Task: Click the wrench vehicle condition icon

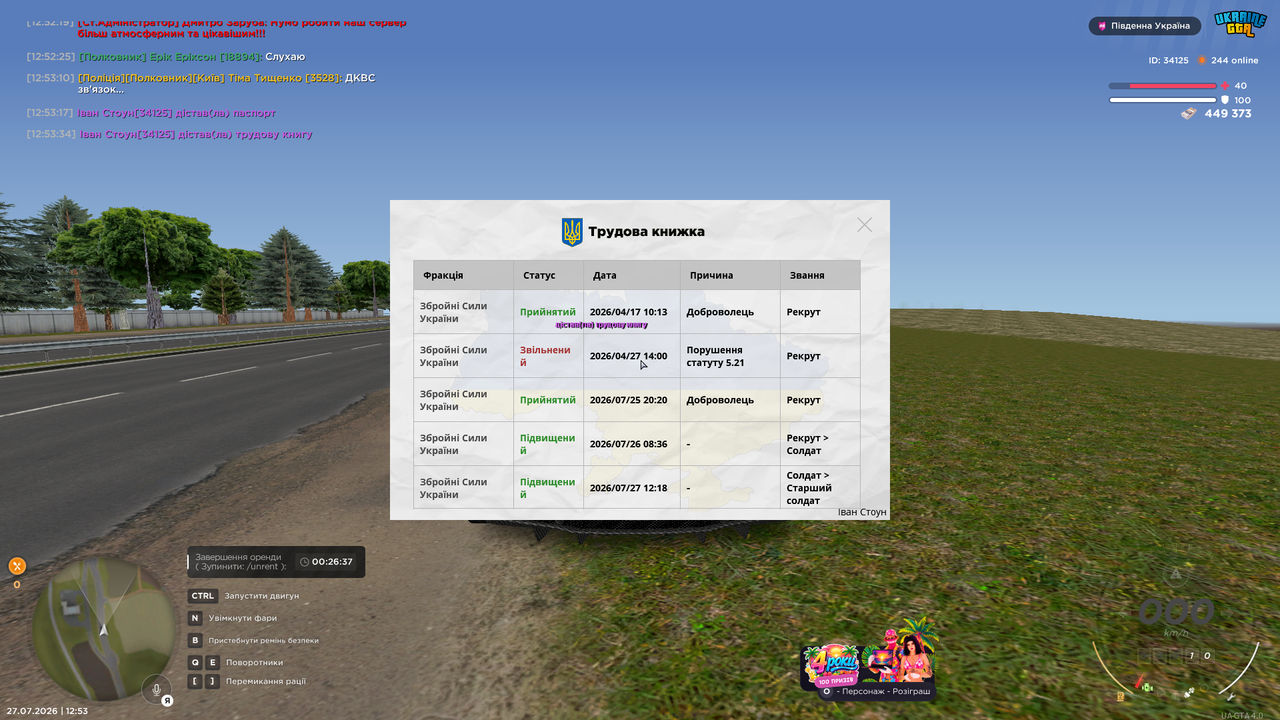Action: coord(1230,697)
